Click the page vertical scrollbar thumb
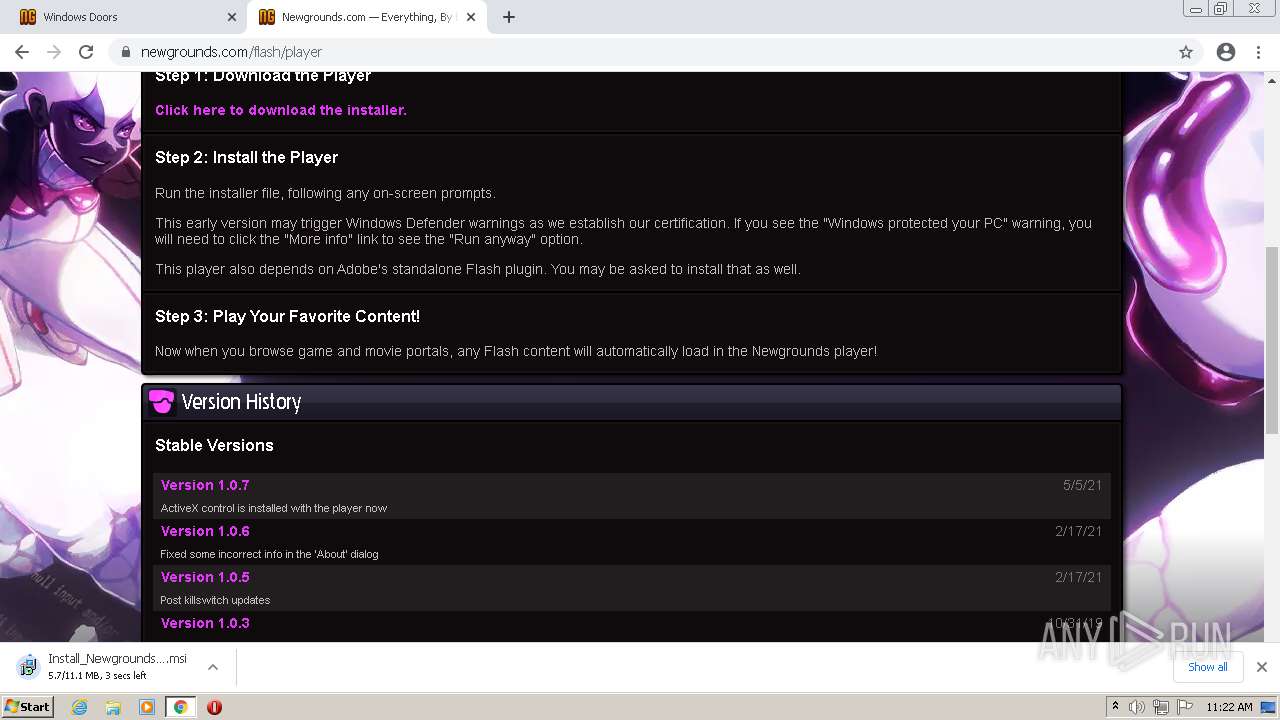Screen dimensions: 1280x720 click(x=1272, y=340)
